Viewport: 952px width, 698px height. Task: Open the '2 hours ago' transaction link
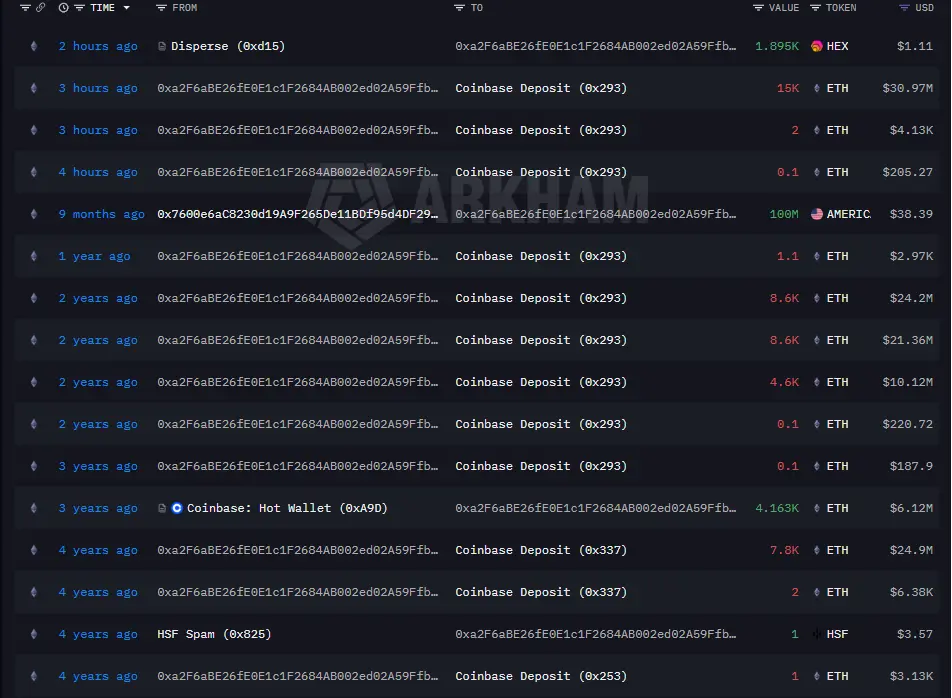point(98,46)
